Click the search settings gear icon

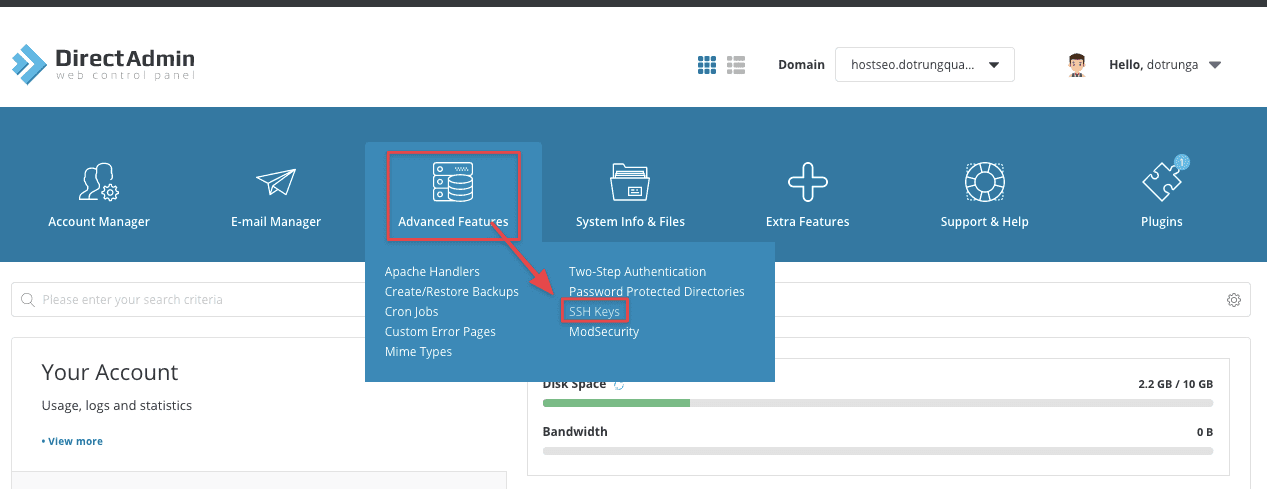1234,300
